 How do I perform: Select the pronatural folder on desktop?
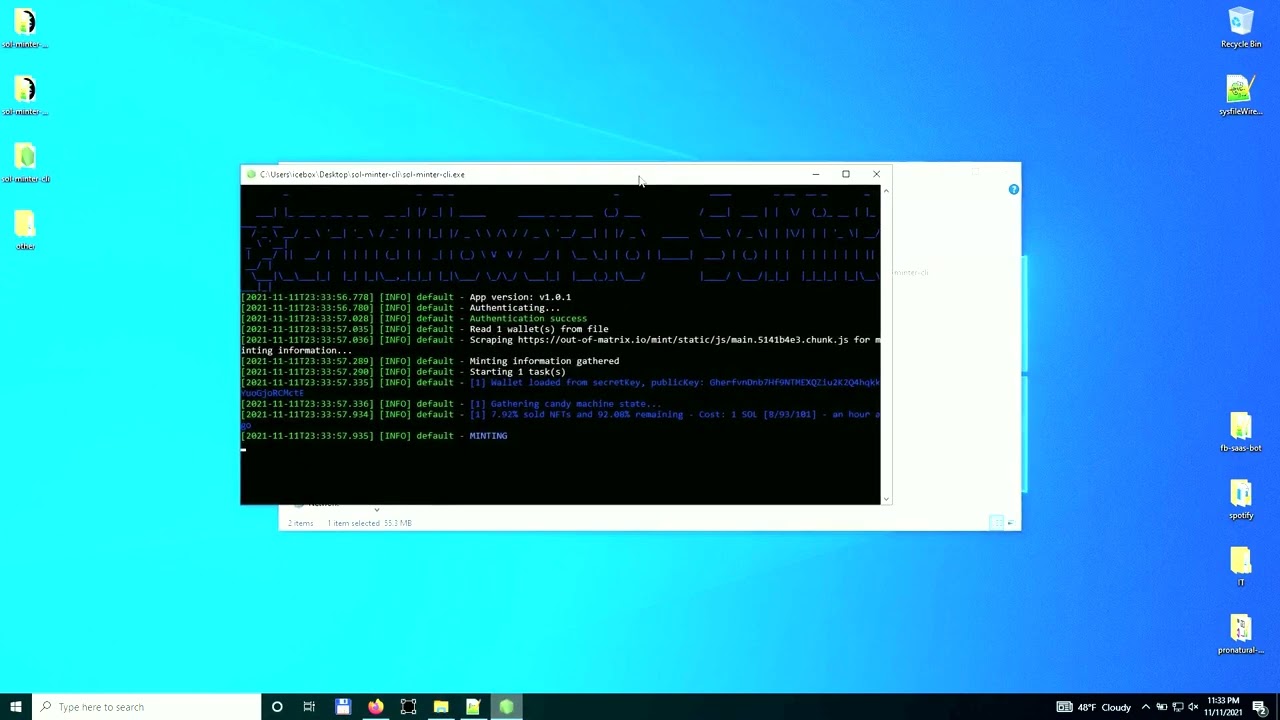pyautogui.click(x=1240, y=634)
